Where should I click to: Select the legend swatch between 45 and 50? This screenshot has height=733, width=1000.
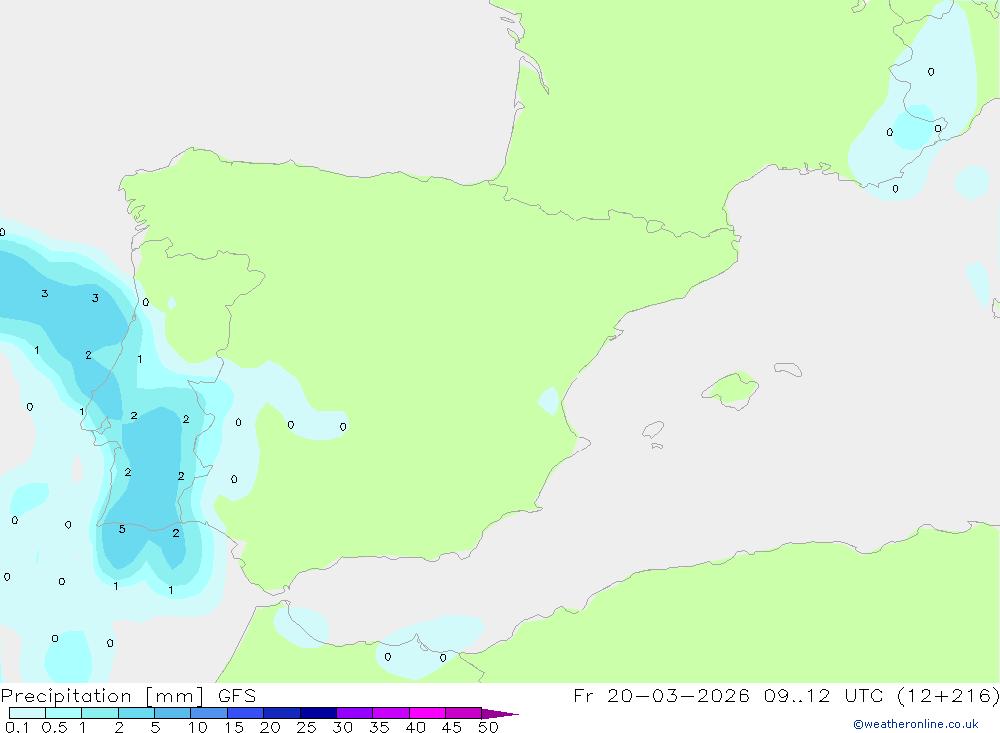click(463, 713)
